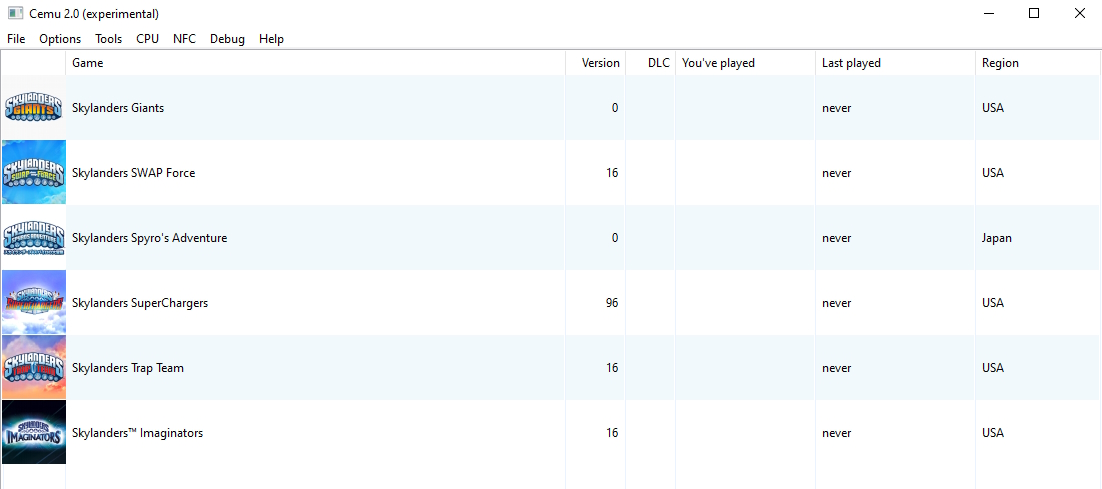Screen dimensions: 1102x489
Task: Click the Skylanders SuperChargers game icon
Action: pos(34,302)
